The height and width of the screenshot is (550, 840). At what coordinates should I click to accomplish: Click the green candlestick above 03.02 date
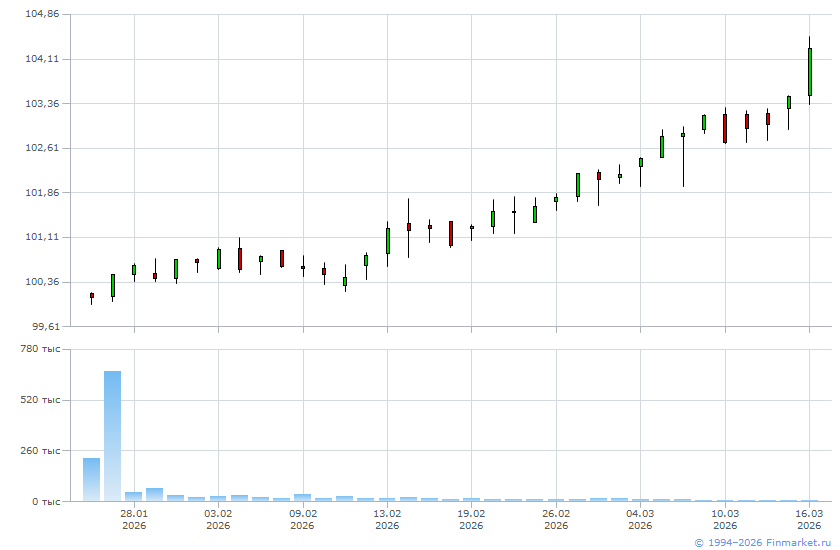point(218,259)
